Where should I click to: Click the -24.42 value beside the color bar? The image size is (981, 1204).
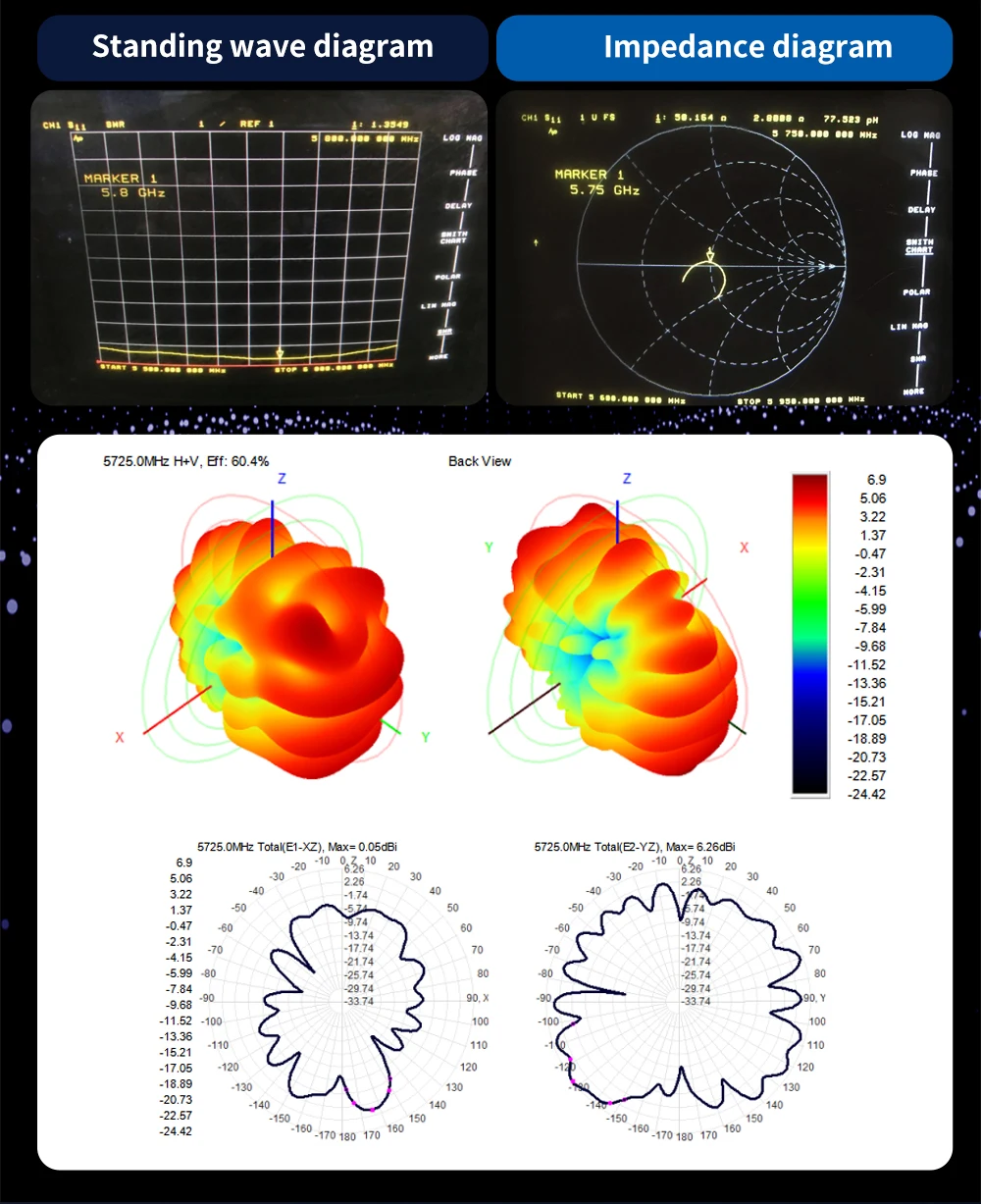866,794
